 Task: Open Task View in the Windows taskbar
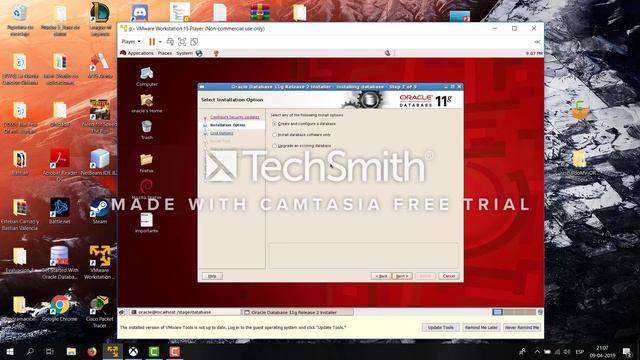50,351
